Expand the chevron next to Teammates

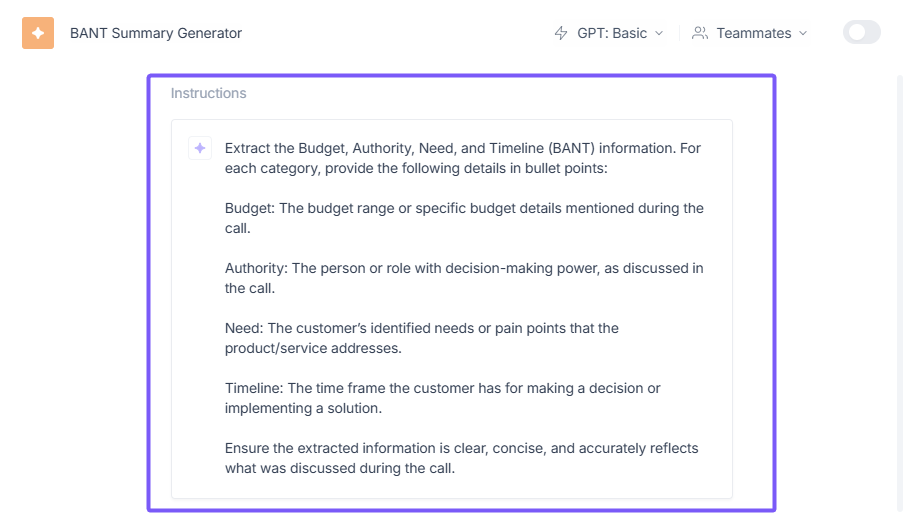[802, 33]
